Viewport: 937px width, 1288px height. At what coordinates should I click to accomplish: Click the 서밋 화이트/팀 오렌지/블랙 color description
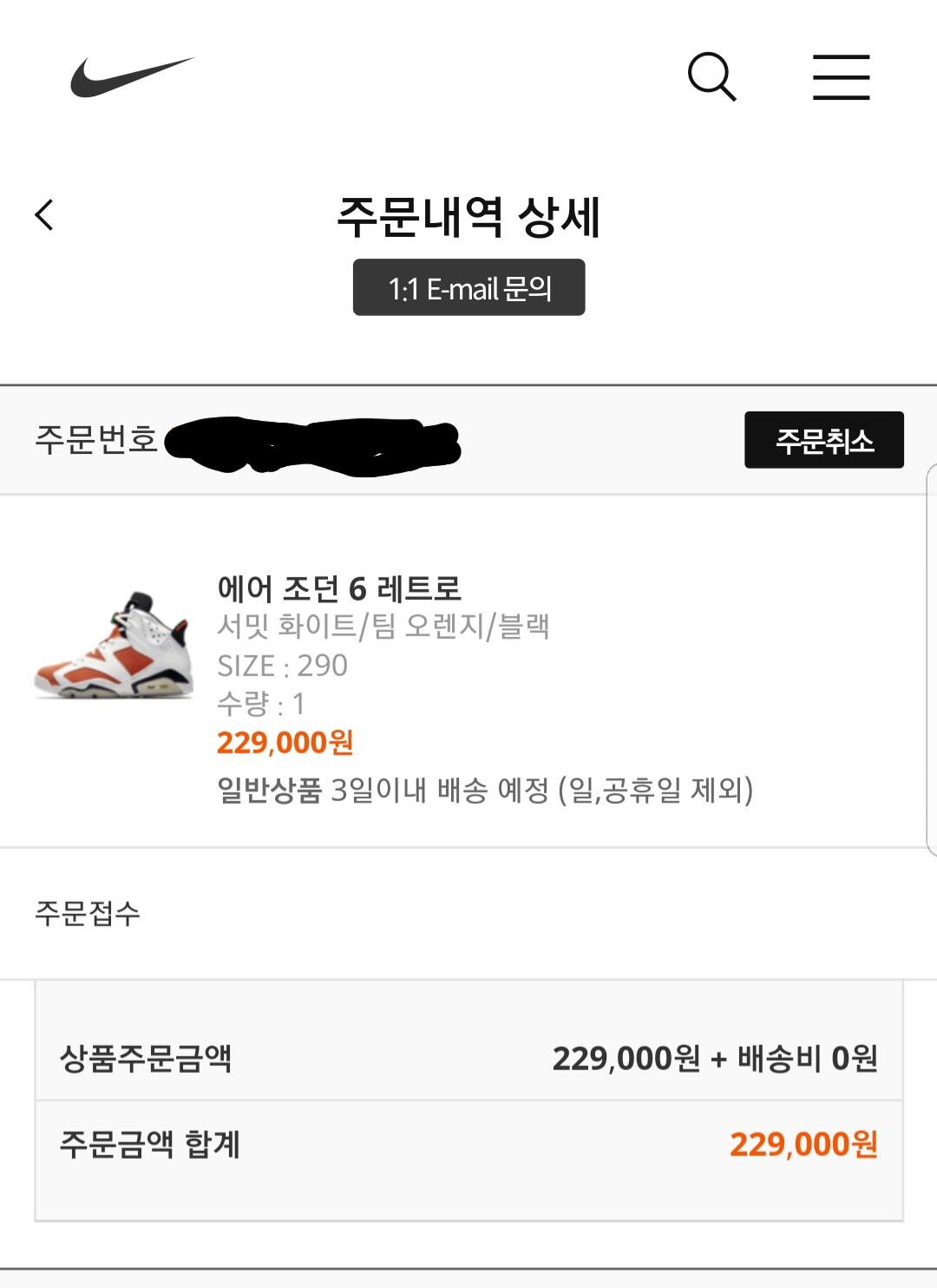point(383,627)
